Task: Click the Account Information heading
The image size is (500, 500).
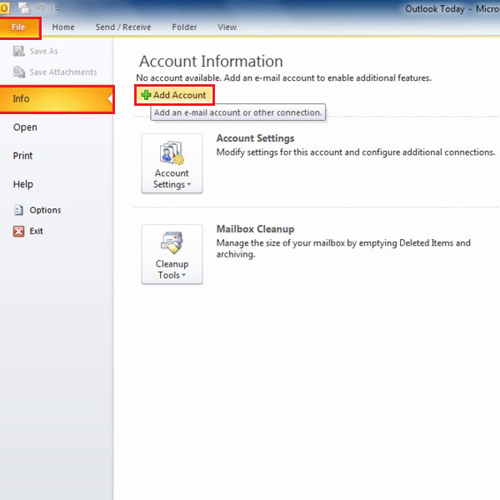Action: [x=211, y=61]
